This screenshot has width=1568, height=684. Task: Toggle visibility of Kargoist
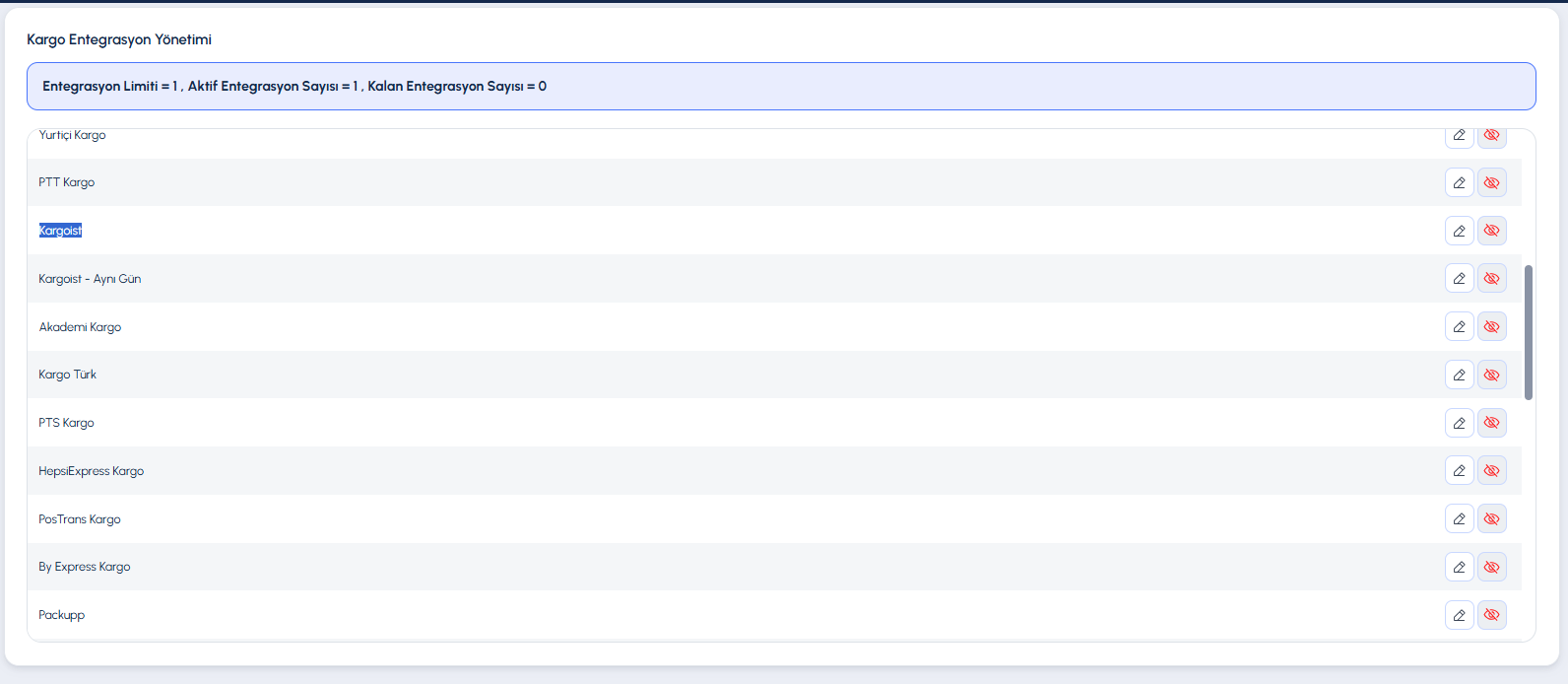1492,231
